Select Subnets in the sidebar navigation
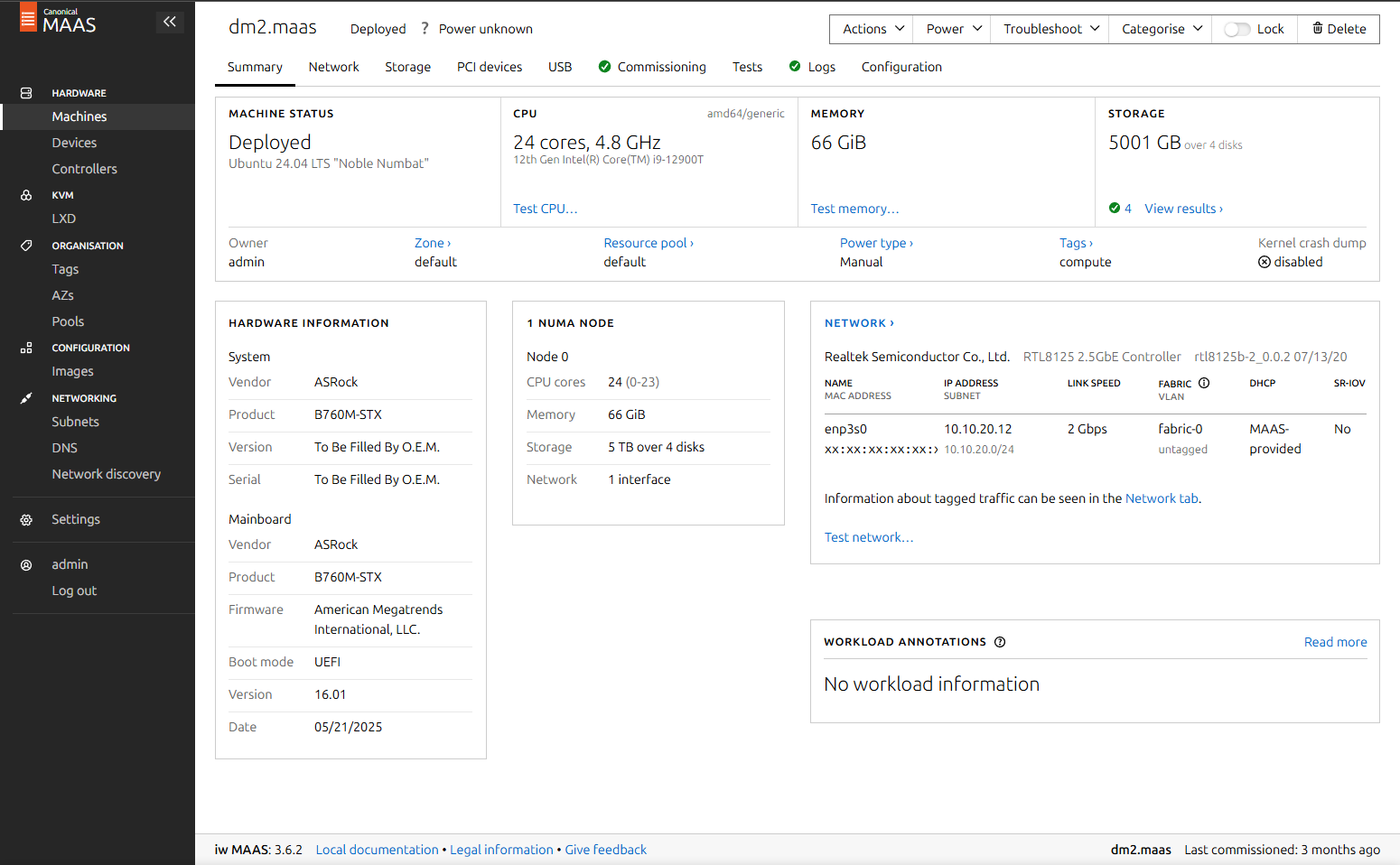This screenshot has height=865, width=1400. [x=76, y=422]
